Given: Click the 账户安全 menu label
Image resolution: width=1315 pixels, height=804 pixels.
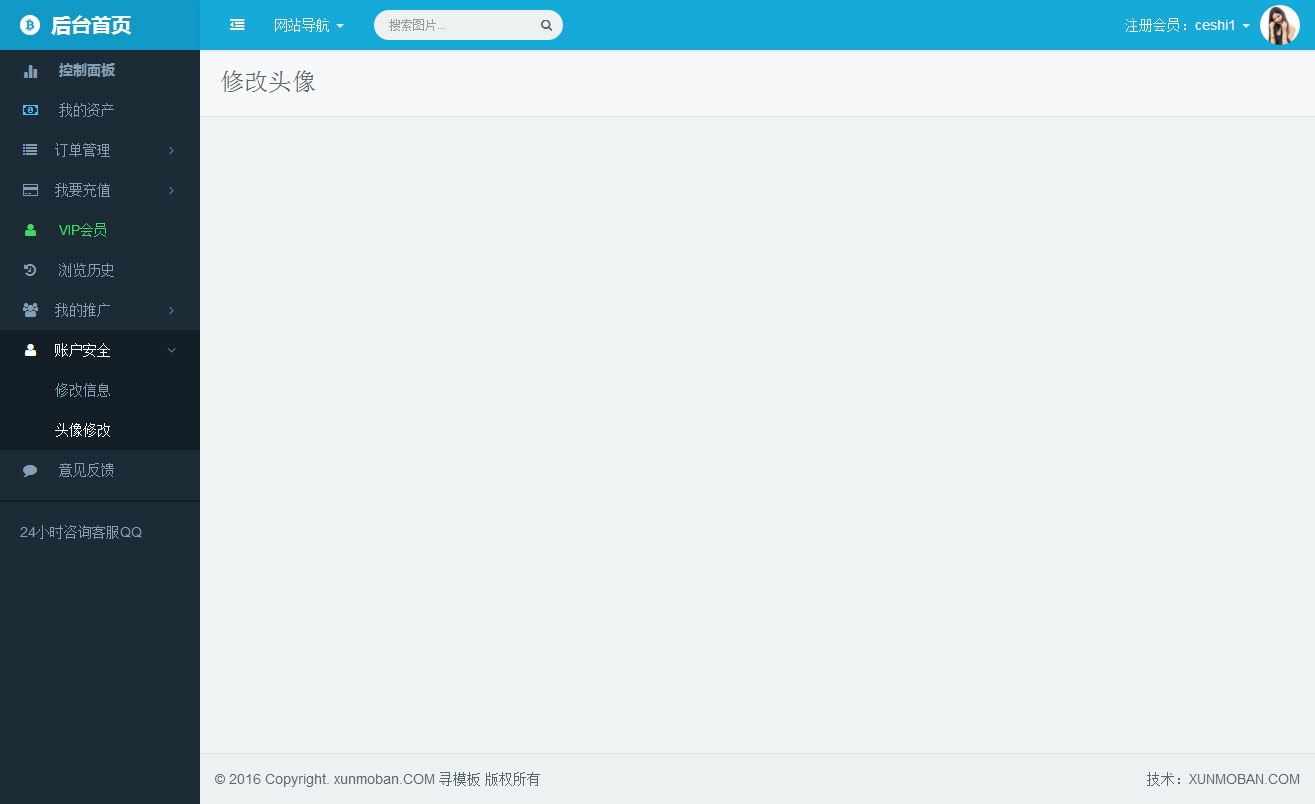Looking at the screenshot, I should click(82, 350).
